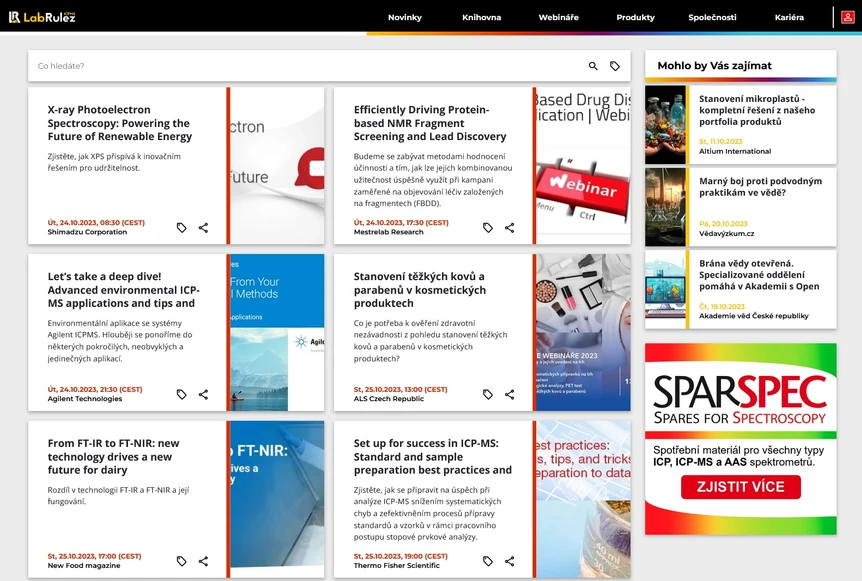The height and width of the screenshot is (581, 862).
Task: Click tag icon on Advanced environmental ICP-MS card
Action: 181,394
